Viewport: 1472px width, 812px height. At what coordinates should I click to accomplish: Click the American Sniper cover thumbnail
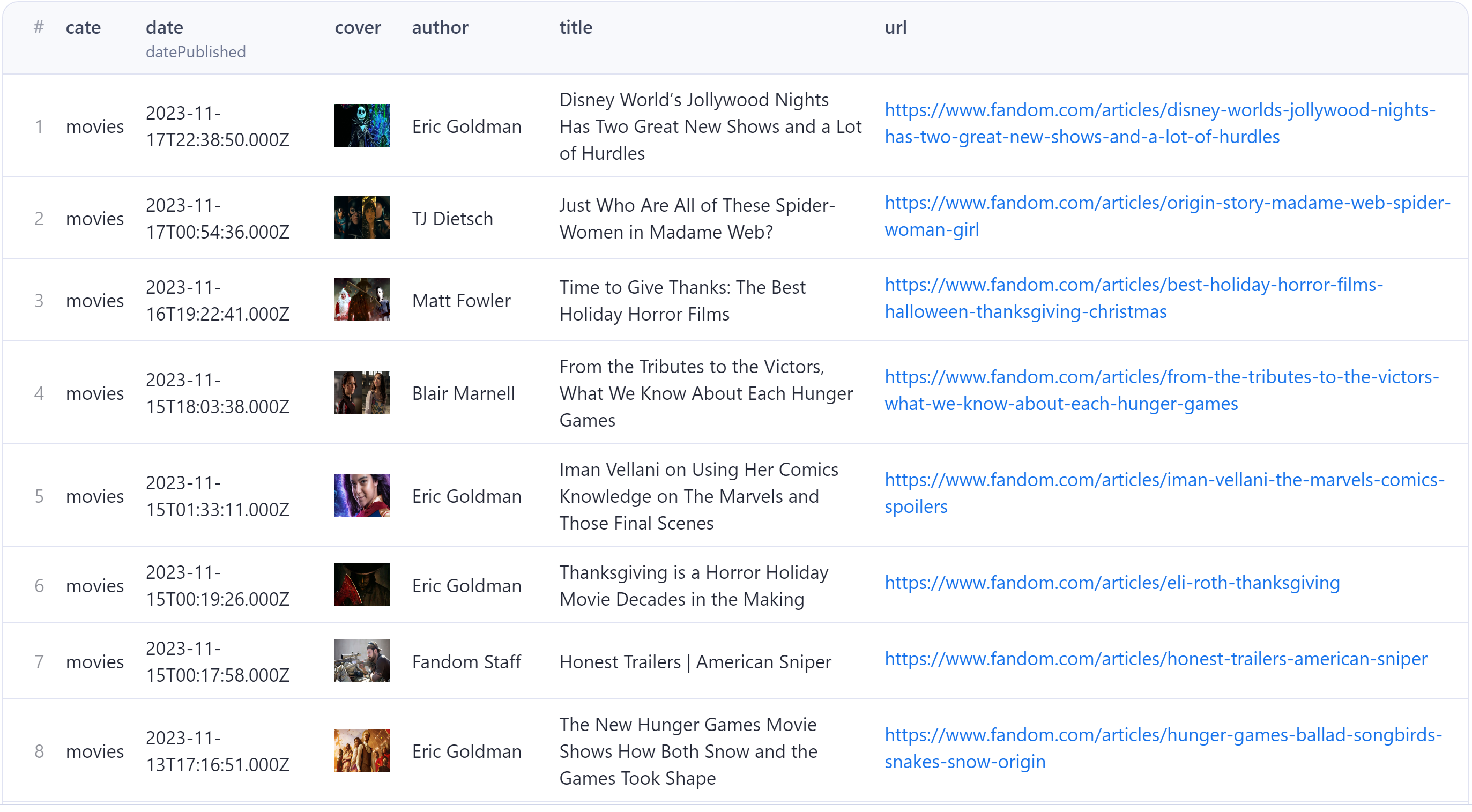pyautogui.click(x=362, y=661)
